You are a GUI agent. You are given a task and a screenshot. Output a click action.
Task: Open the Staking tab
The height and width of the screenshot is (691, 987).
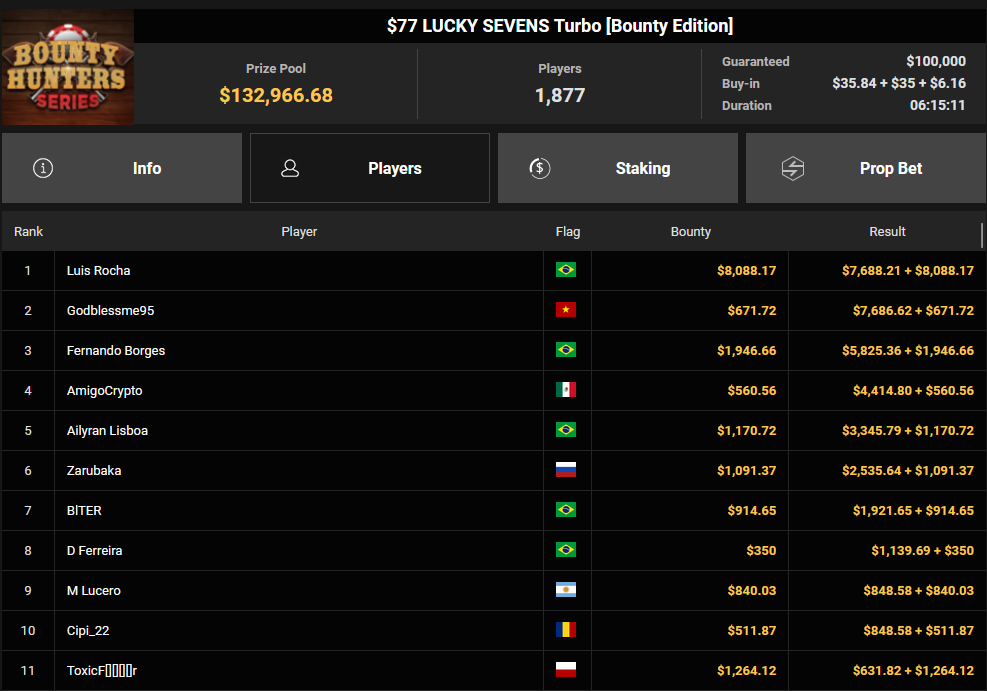618,168
